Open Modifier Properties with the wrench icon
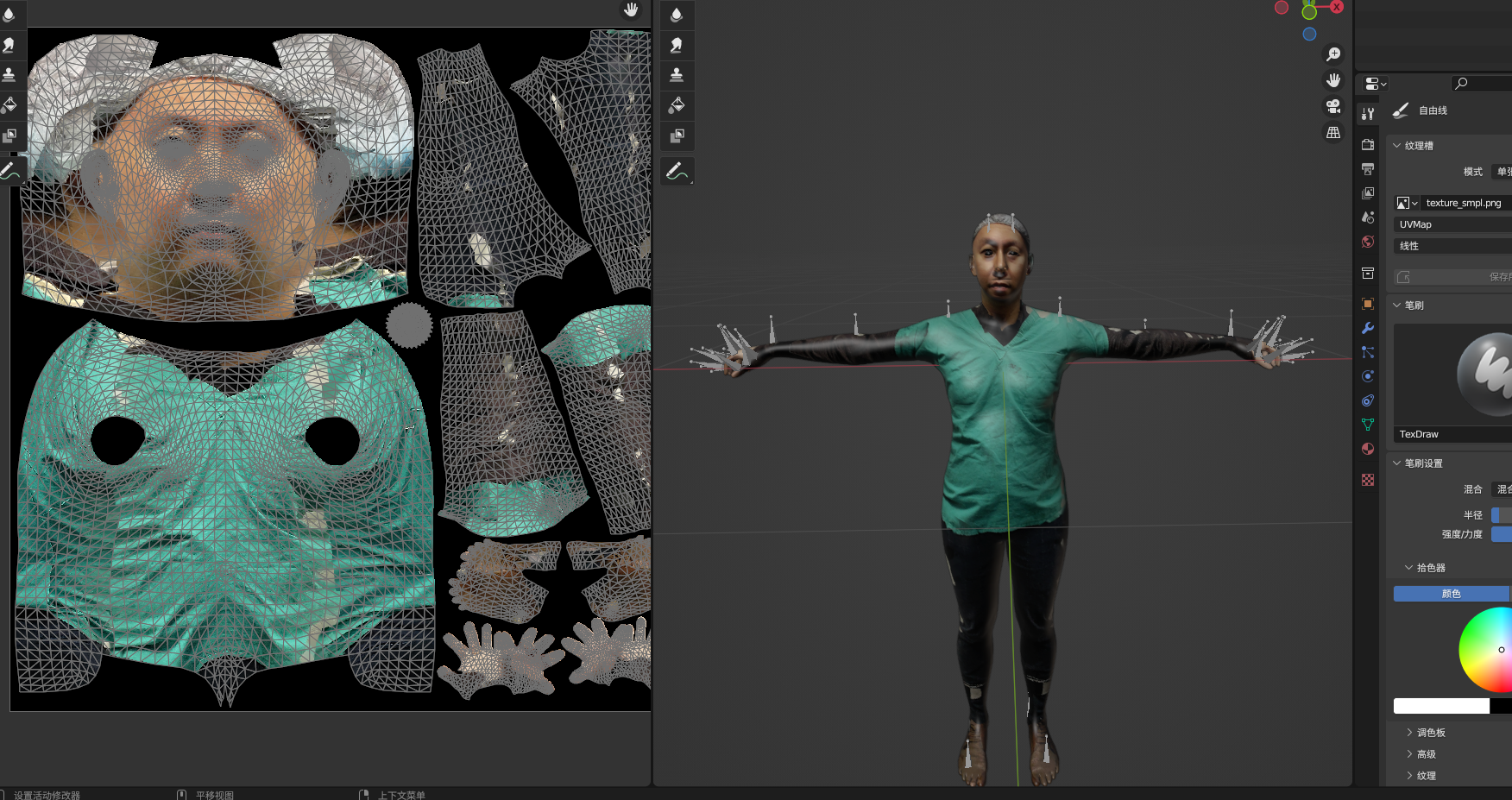This screenshot has height=800, width=1512. tap(1368, 328)
